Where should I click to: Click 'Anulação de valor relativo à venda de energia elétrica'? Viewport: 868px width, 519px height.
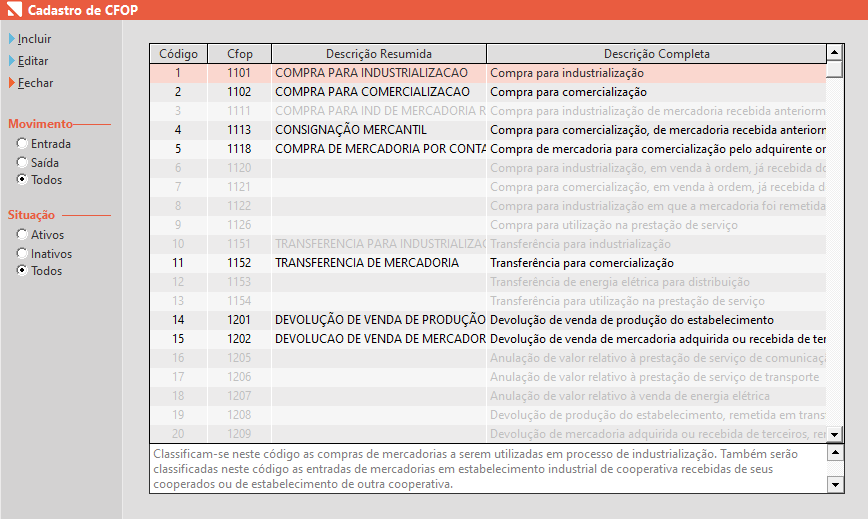click(630, 396)
